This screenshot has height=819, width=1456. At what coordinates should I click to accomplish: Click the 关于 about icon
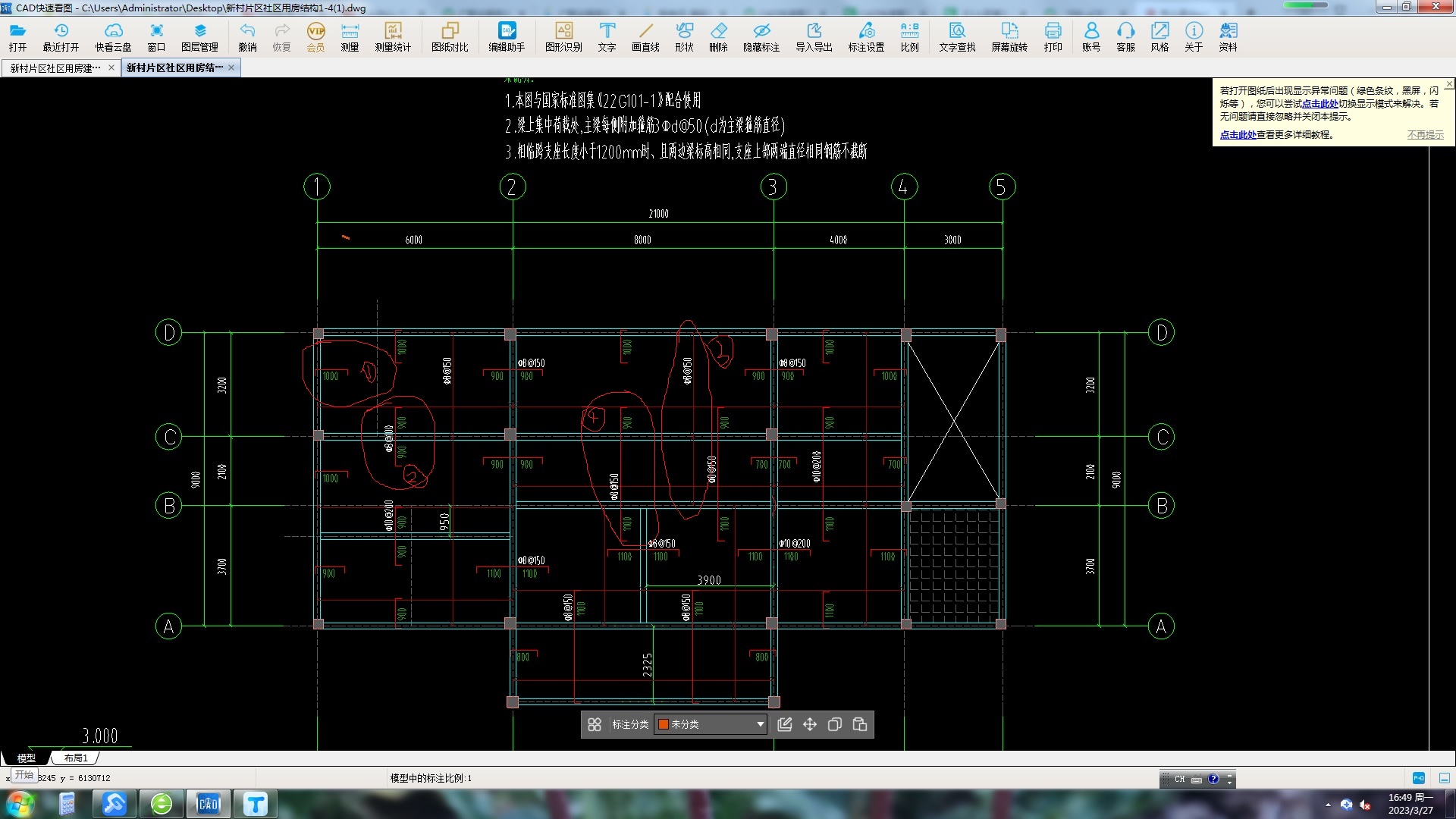1194,36
